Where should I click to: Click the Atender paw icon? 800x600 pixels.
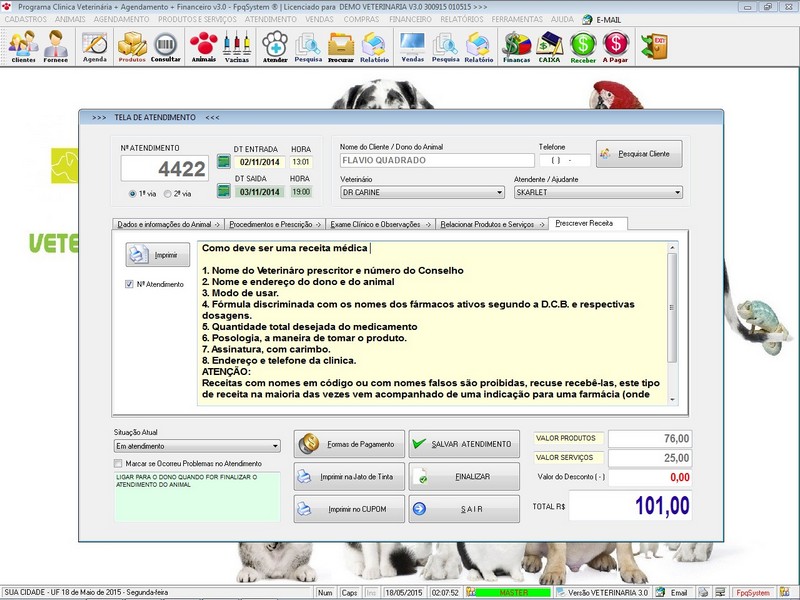(275, 46)
